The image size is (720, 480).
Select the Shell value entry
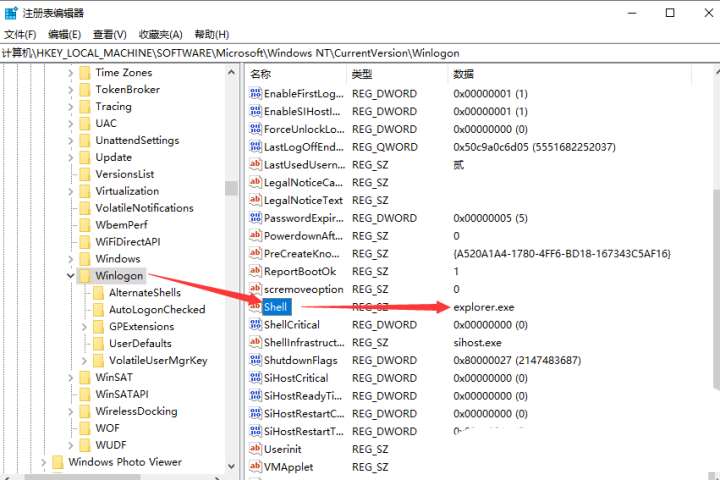coord(276,307)
